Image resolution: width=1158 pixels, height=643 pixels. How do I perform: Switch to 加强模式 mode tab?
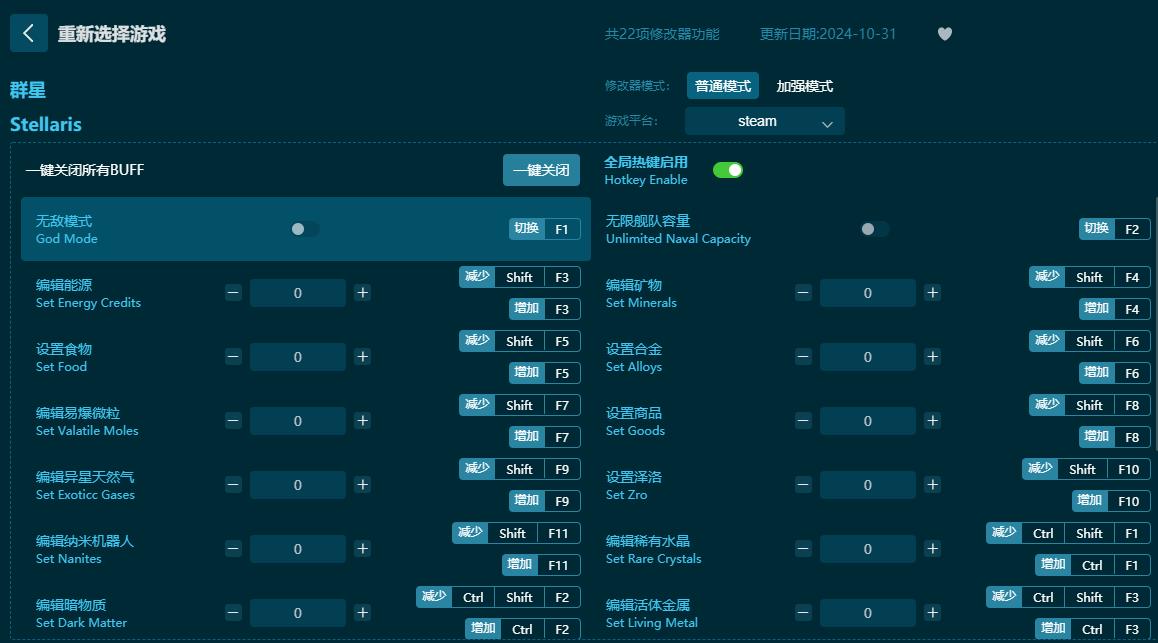(x=803, y=86)
